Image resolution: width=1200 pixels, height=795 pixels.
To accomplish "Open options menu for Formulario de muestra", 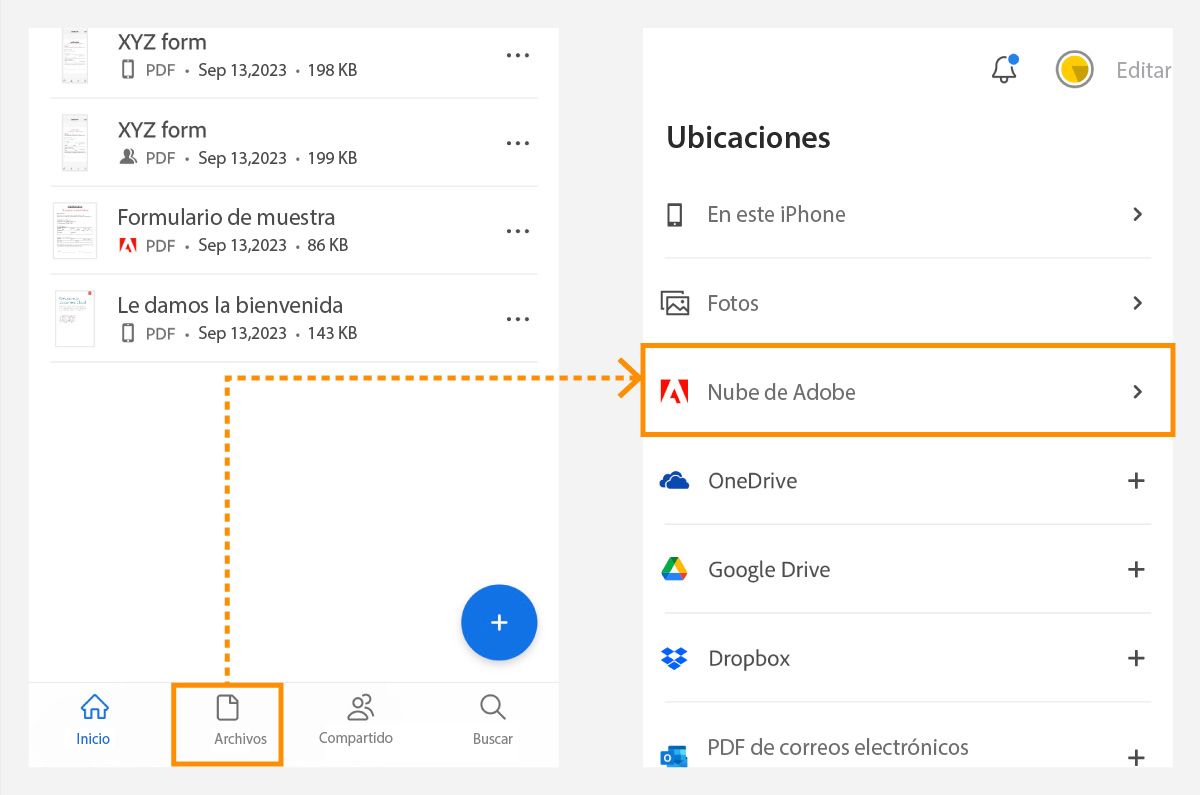I will (x=518, y=231).
